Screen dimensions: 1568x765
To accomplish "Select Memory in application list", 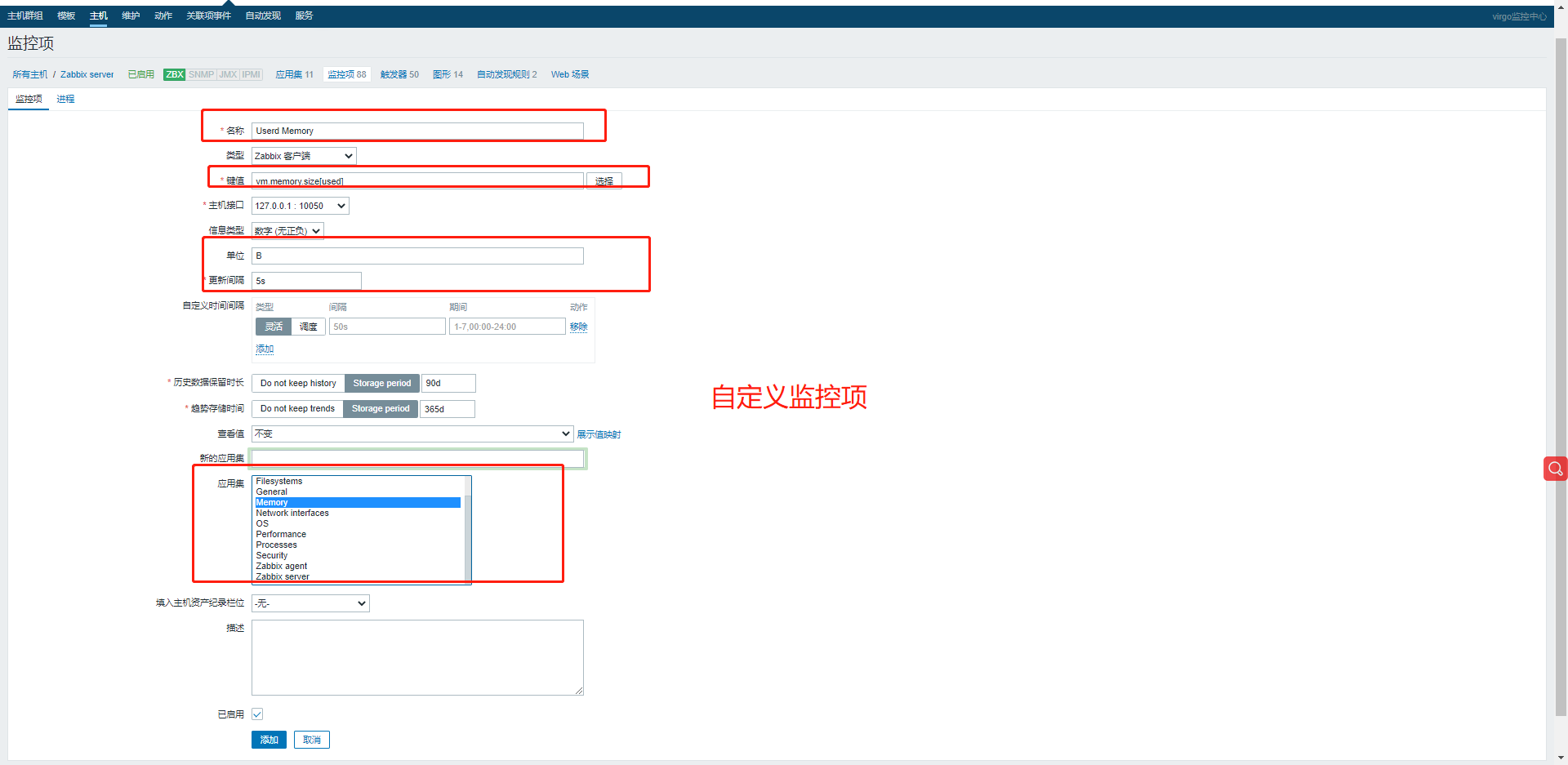I will coord(358,503).
